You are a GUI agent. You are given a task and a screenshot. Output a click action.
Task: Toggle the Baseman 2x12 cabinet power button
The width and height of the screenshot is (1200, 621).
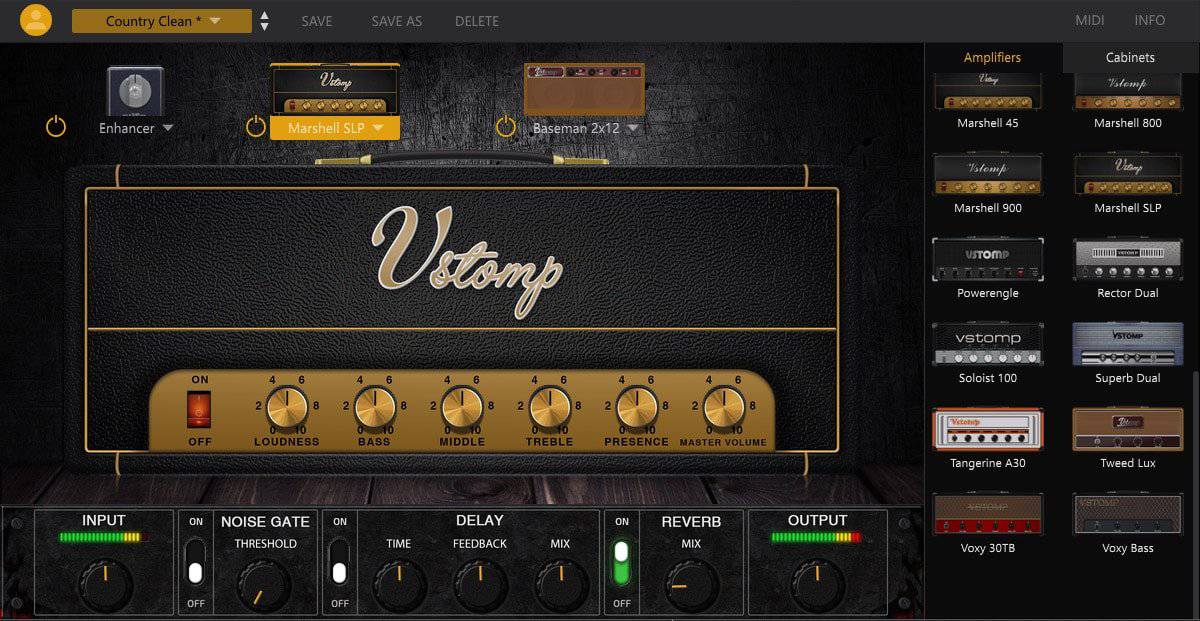(506, 127)
